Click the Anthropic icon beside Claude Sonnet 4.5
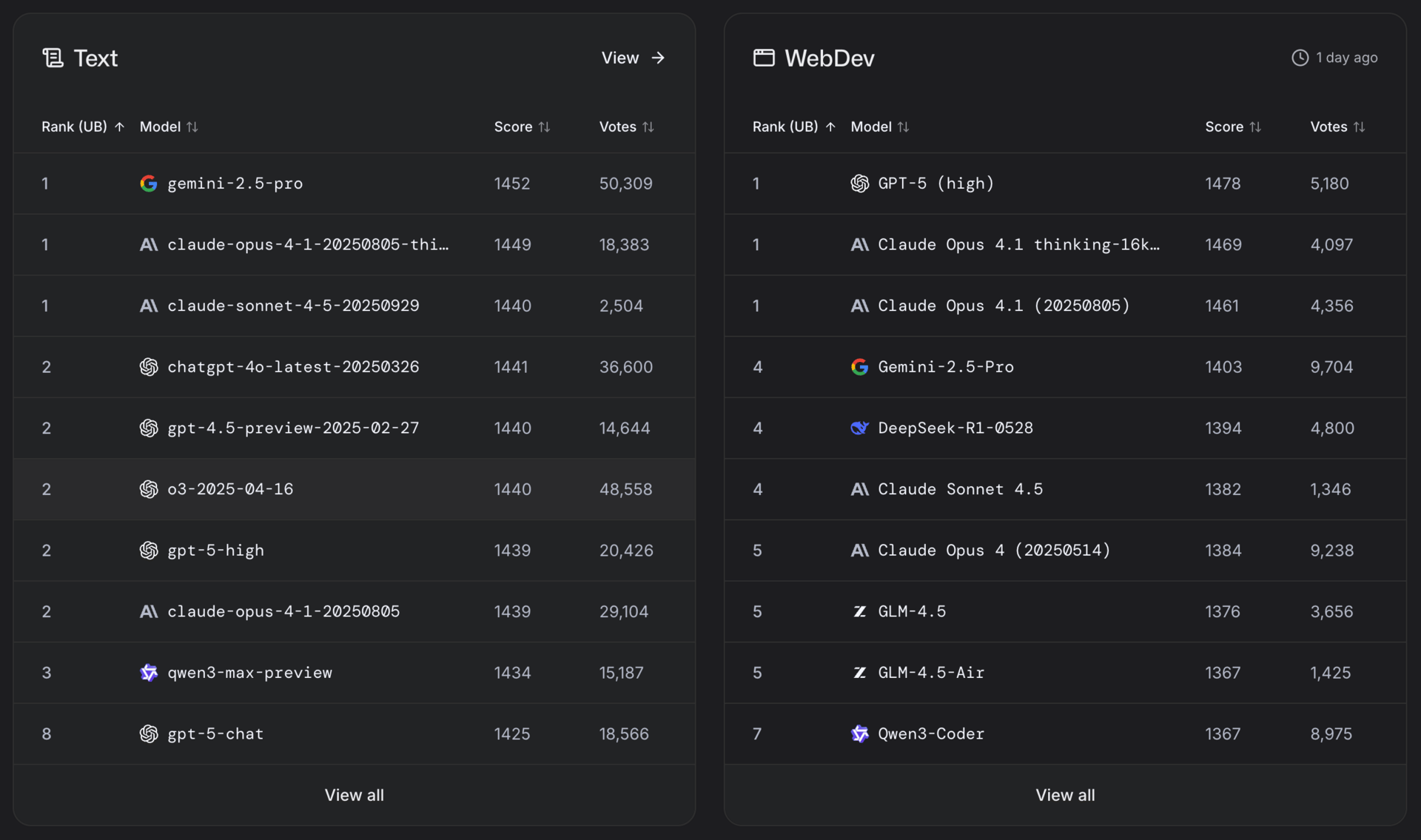 pyautogui.click(x=859, y=489)
